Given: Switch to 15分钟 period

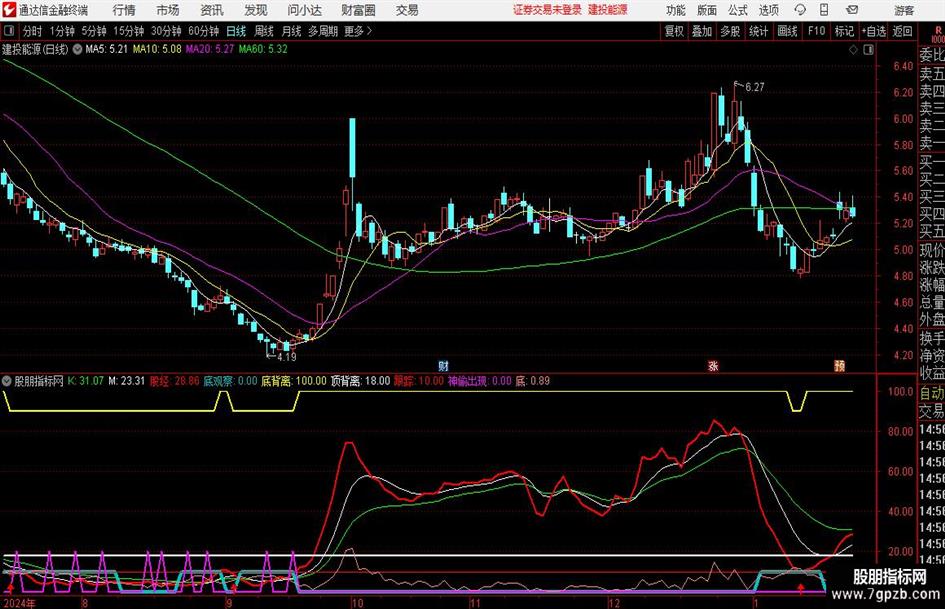Looking at the screenshot, I should coord(128,31).
